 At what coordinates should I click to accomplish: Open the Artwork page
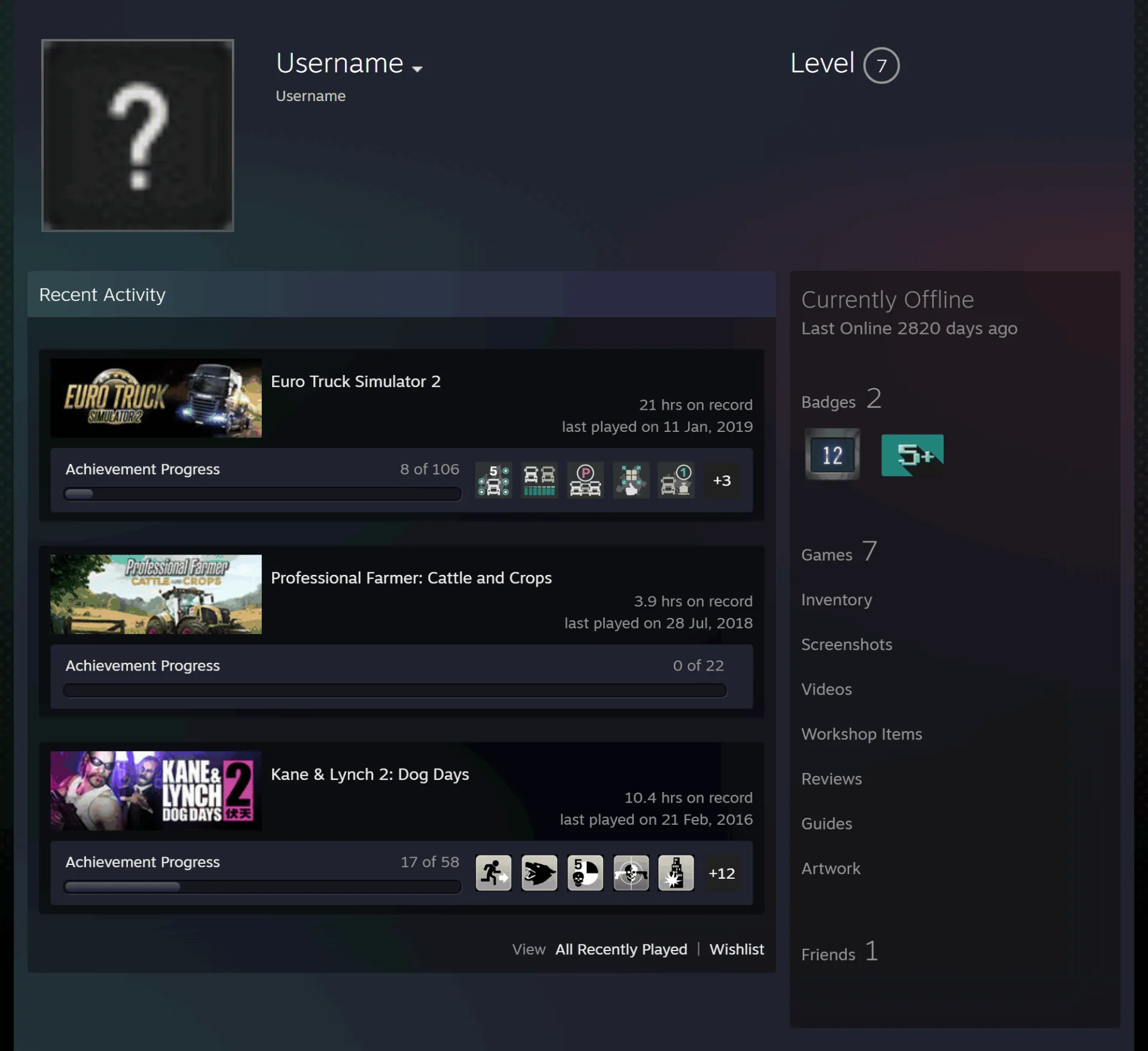[x=831, y=869]
